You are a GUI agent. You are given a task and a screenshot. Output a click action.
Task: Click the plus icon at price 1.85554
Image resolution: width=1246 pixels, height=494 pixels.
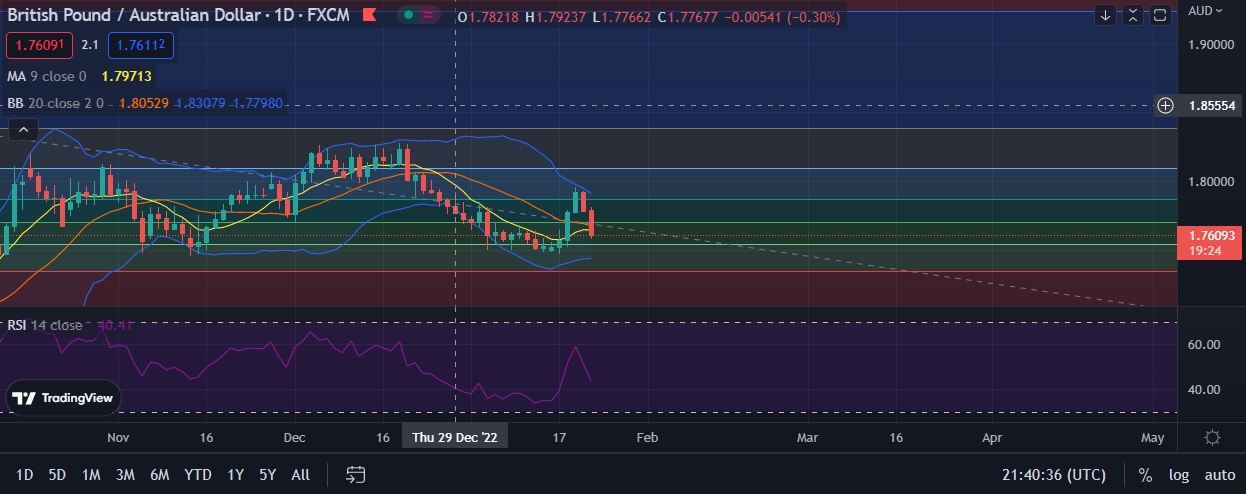[x=1165, y=105]
